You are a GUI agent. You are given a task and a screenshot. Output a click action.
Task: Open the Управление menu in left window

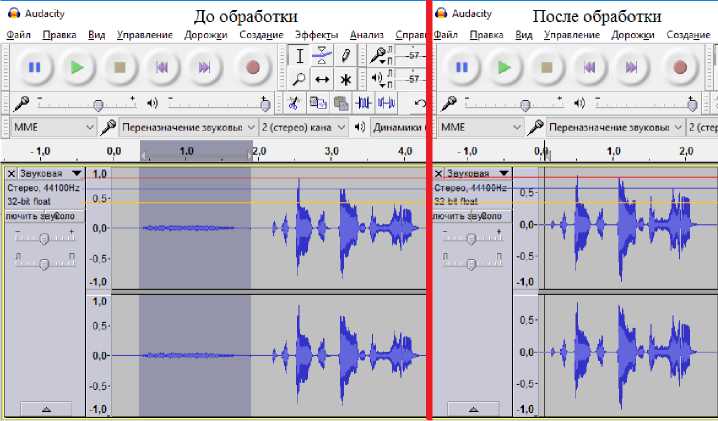[x=144, y=35]
